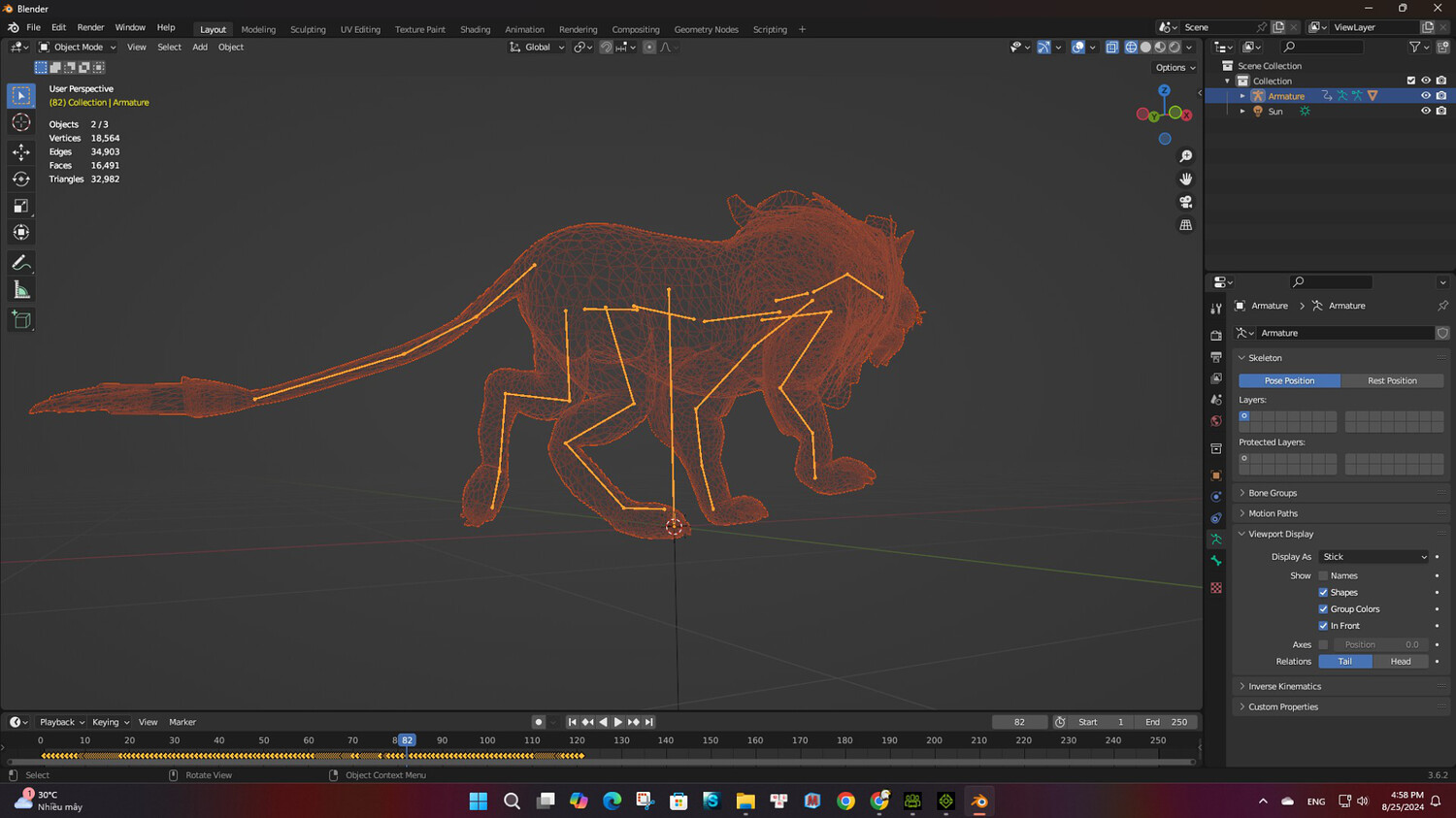Open the Display As Stick dropdown
Screen dimensions: 1456x818
coord(1374,557)
